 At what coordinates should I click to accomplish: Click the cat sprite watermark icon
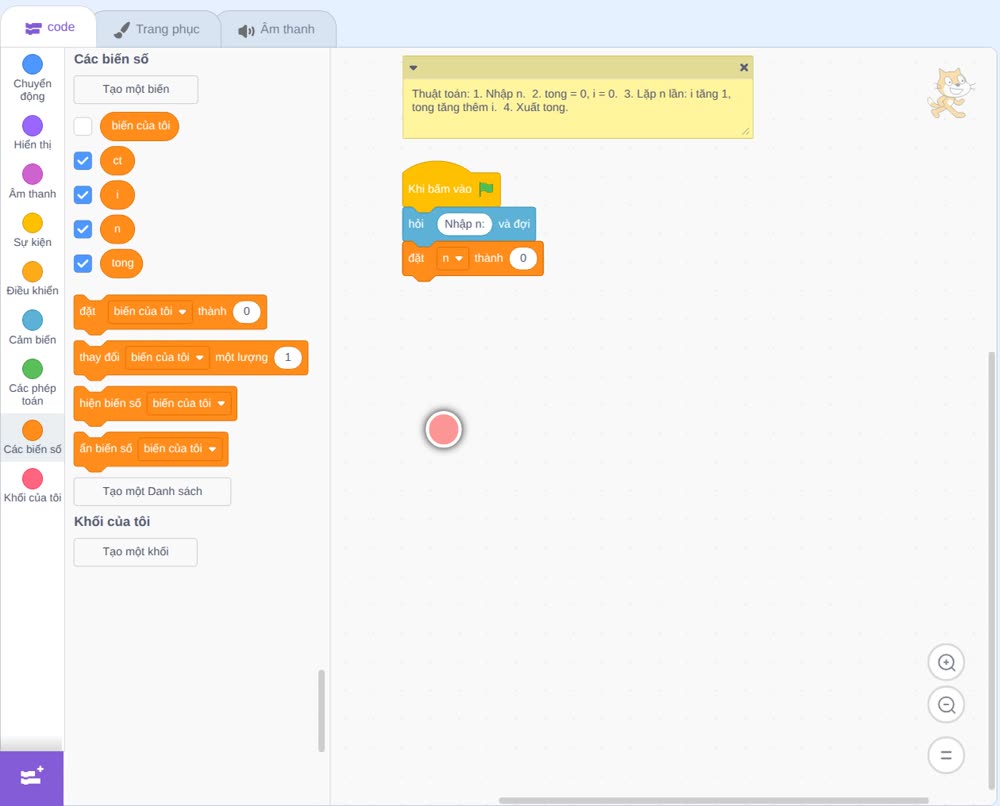coord(951,93)
